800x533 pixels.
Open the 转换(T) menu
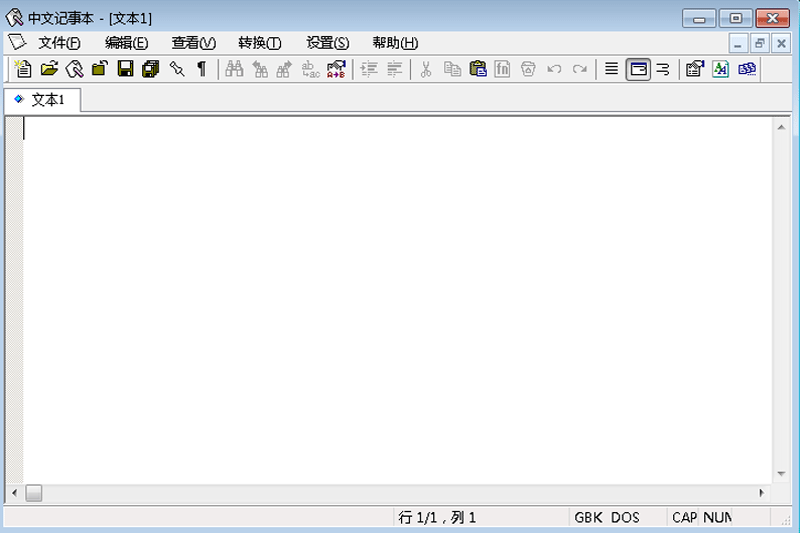click(260, 43)
